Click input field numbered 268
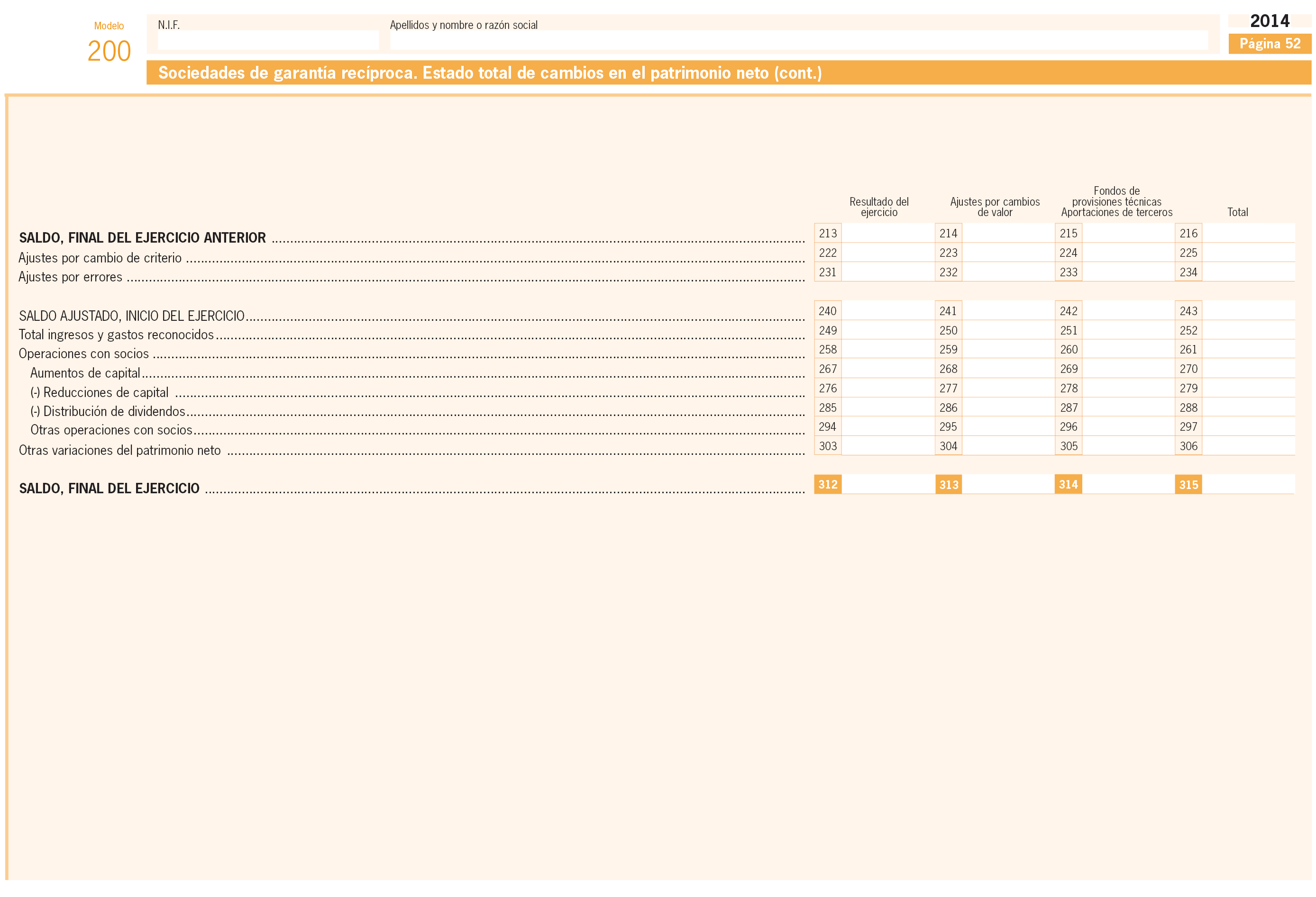Viewport: 1316px width, 897px height. [x=1008, y=369]
